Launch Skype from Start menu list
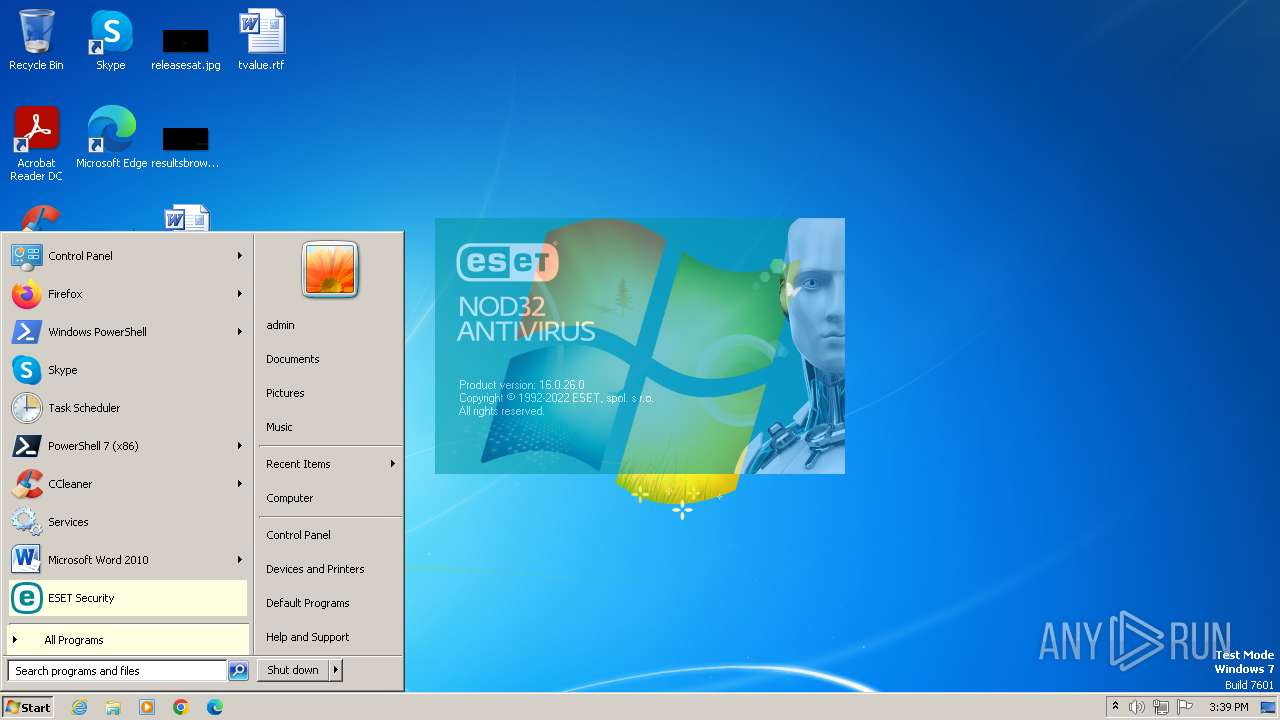Image resolution: width=1280 pixels, height=720 pixels. [127, 370]
